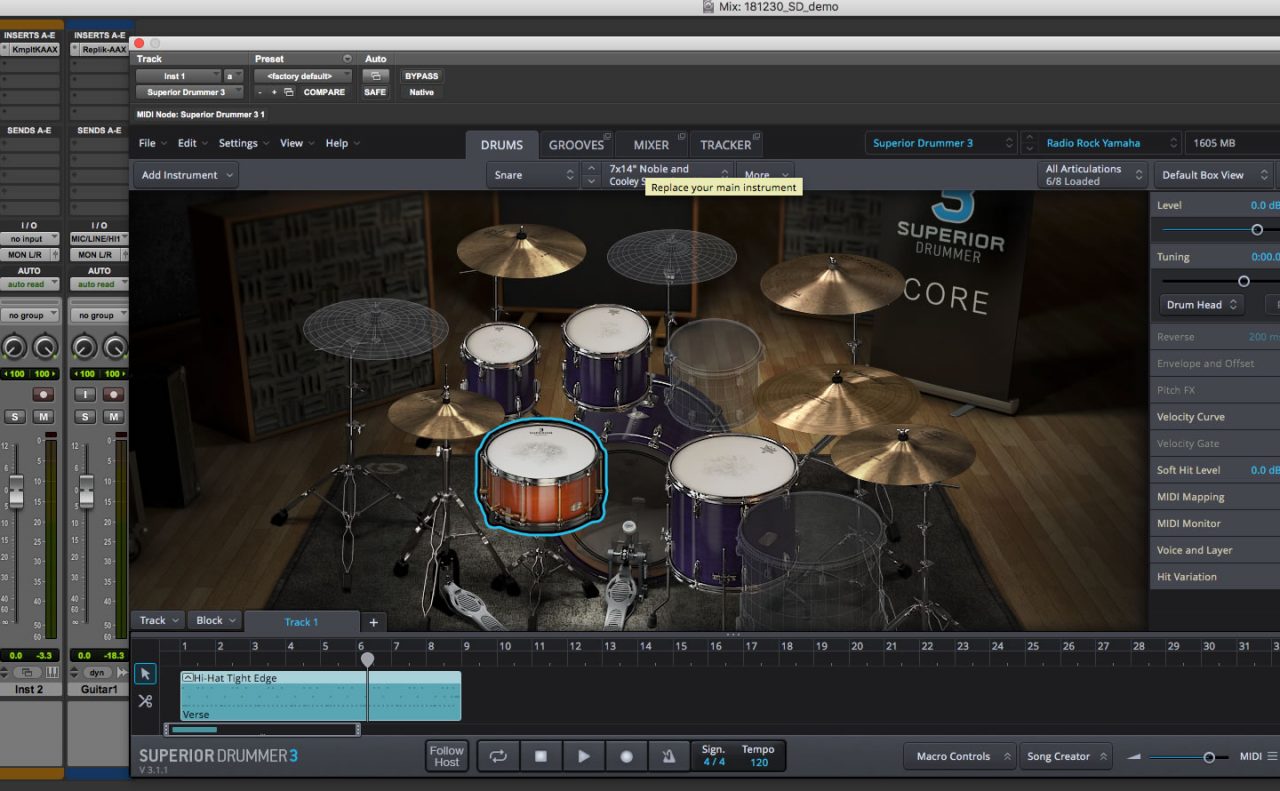Open the MIDI Mapping property

(x=1215, y=497)
